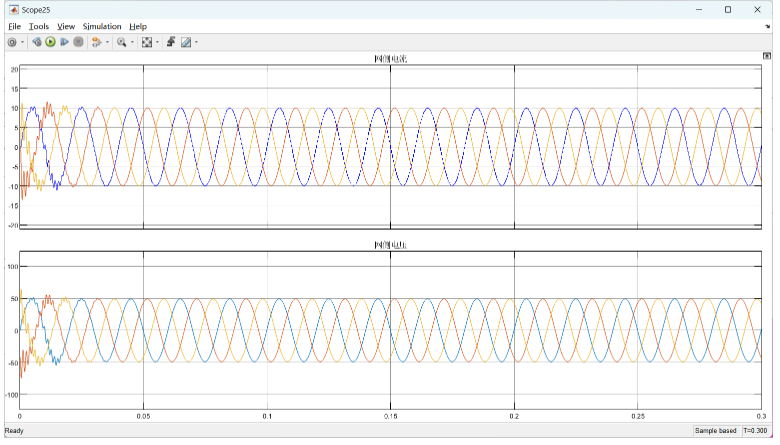Expand the Zoom tool dropdown arrow

(132, 43)
